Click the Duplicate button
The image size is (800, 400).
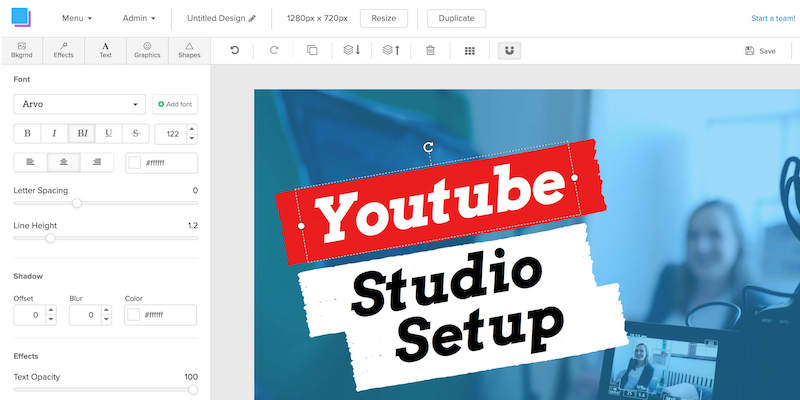point(456,18)
